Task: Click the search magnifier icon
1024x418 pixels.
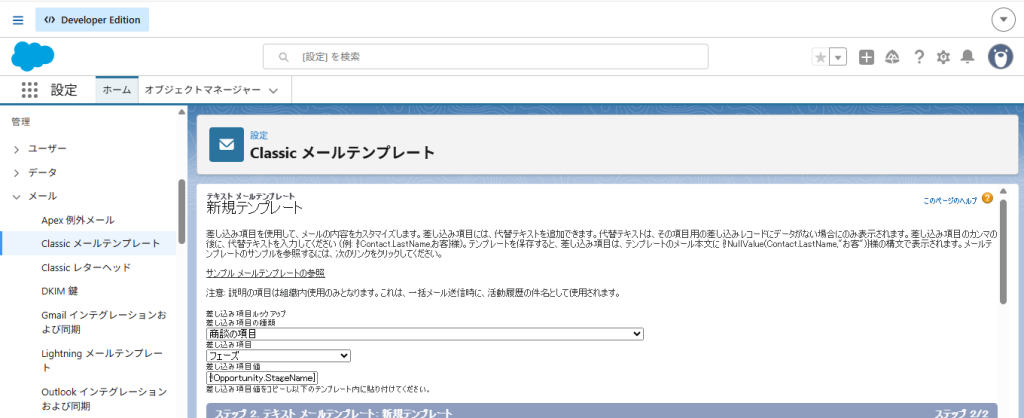Action: coord(283,57)
